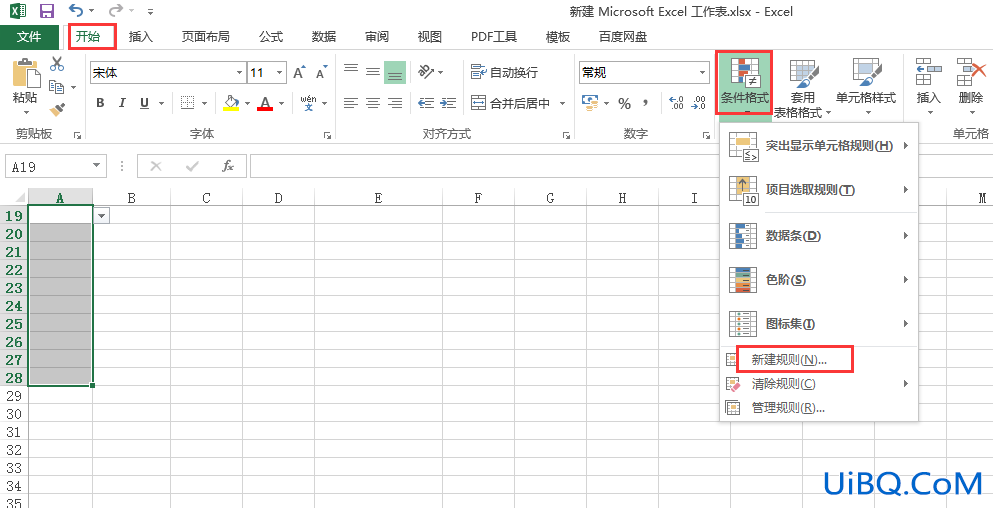Click the row 30 header
993x508 pixels.
pyautogui.click(x=14, y=414)
